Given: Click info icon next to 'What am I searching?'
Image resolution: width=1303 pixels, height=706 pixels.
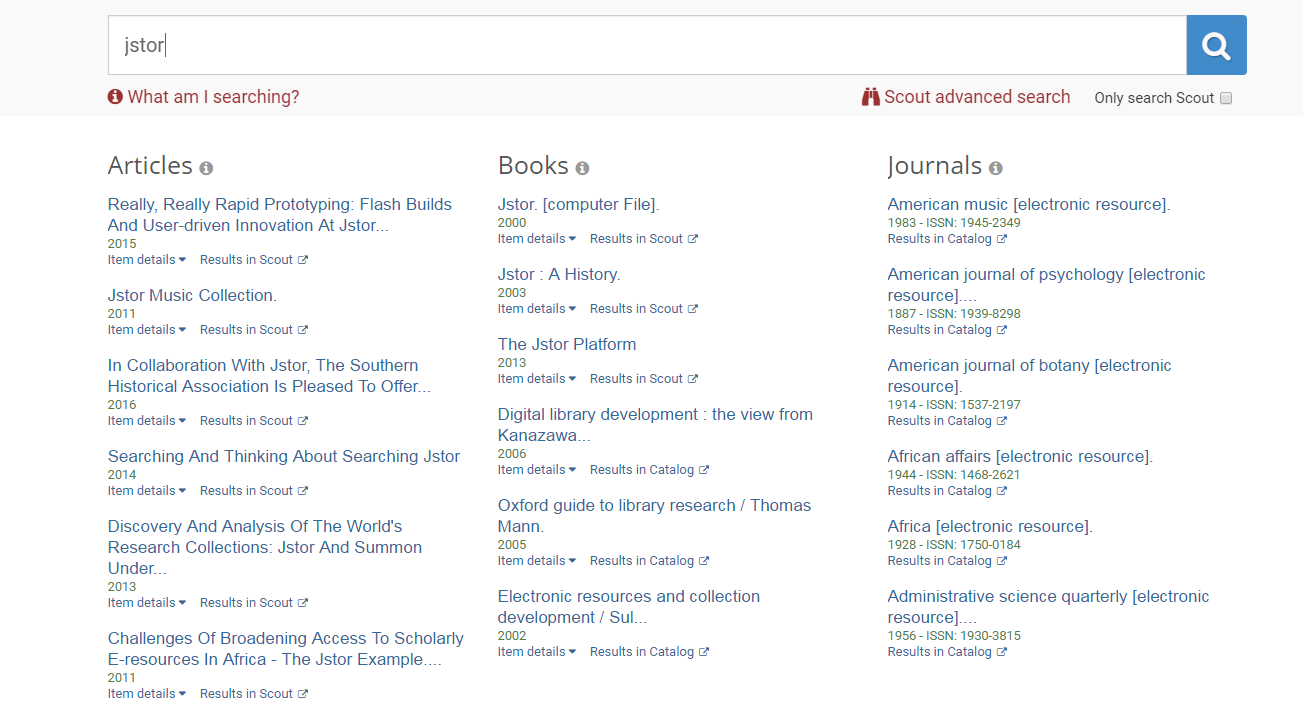Looking at the screenshot, I should pyautogui.click(x=115, y=97).
